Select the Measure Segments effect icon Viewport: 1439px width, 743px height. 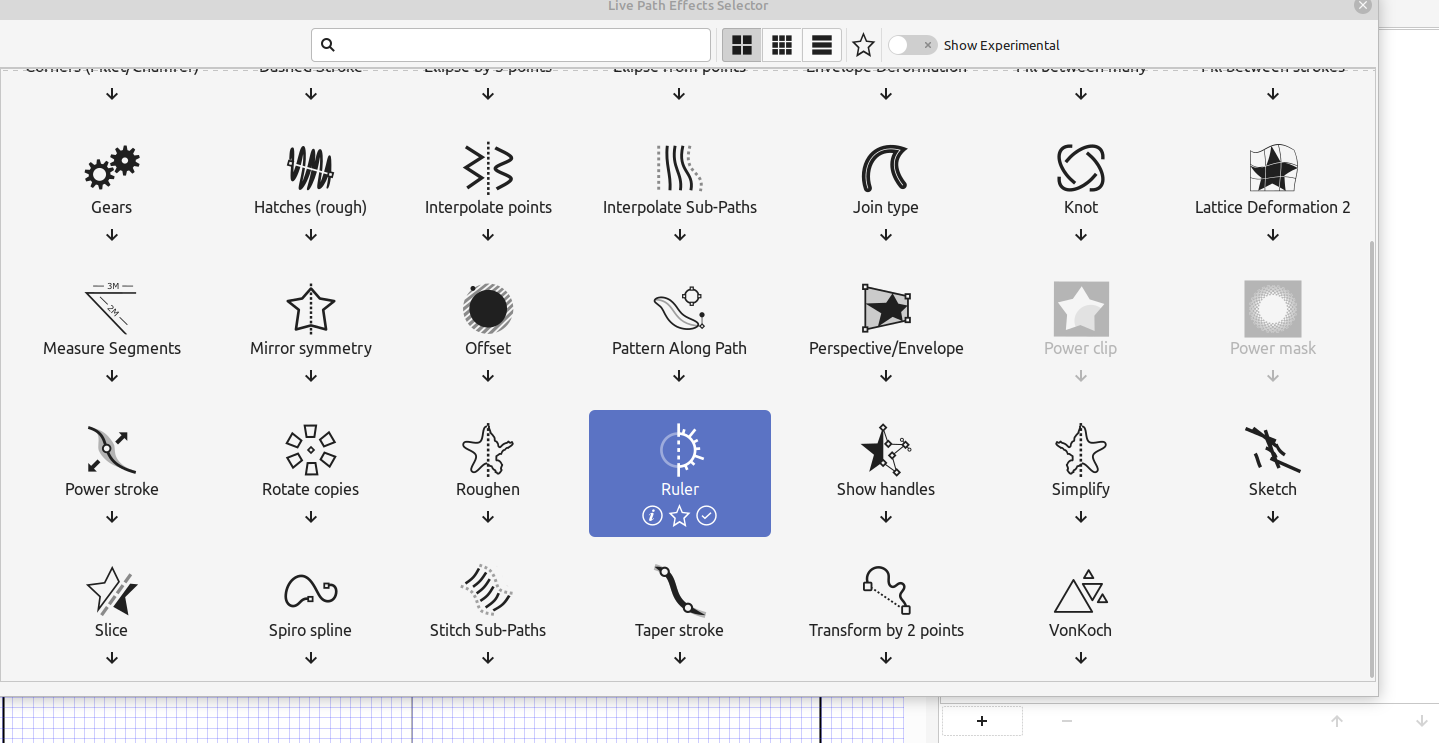112,308
